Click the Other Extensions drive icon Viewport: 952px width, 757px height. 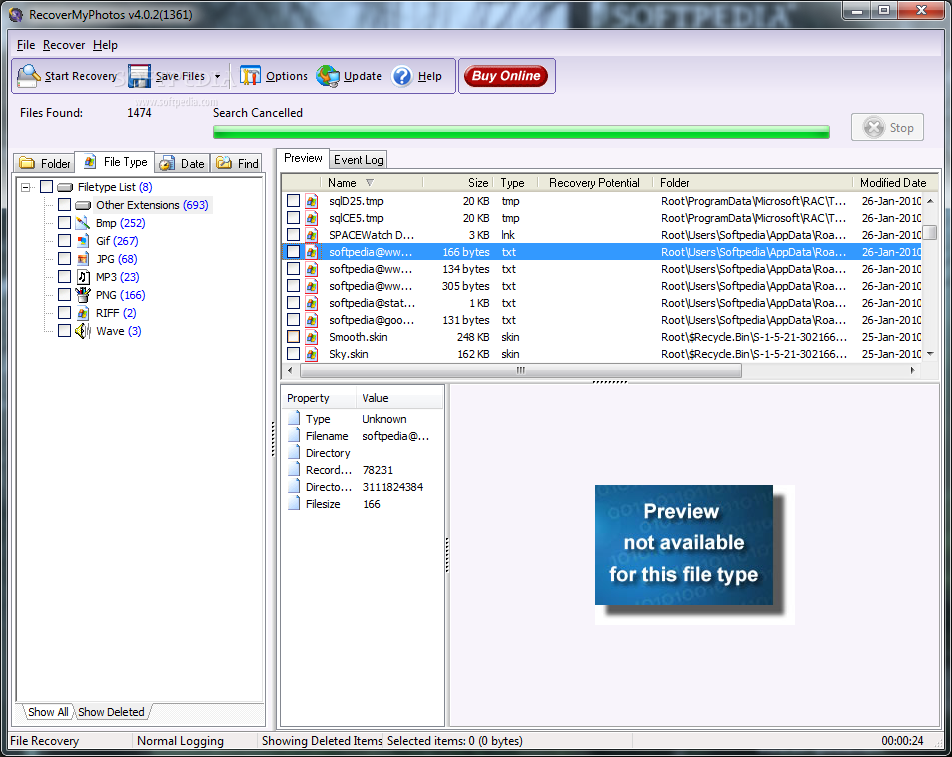[83, 205]
